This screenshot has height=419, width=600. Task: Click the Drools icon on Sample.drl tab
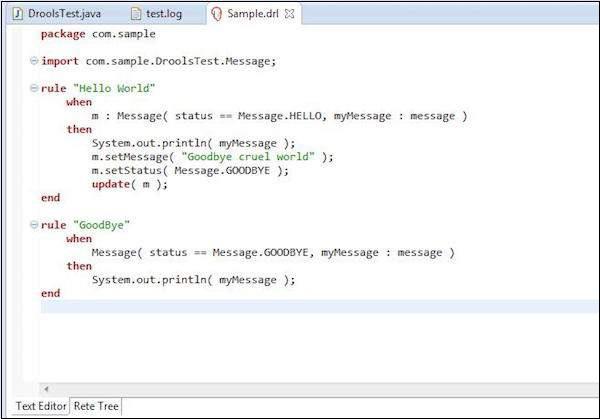(217, 14)
